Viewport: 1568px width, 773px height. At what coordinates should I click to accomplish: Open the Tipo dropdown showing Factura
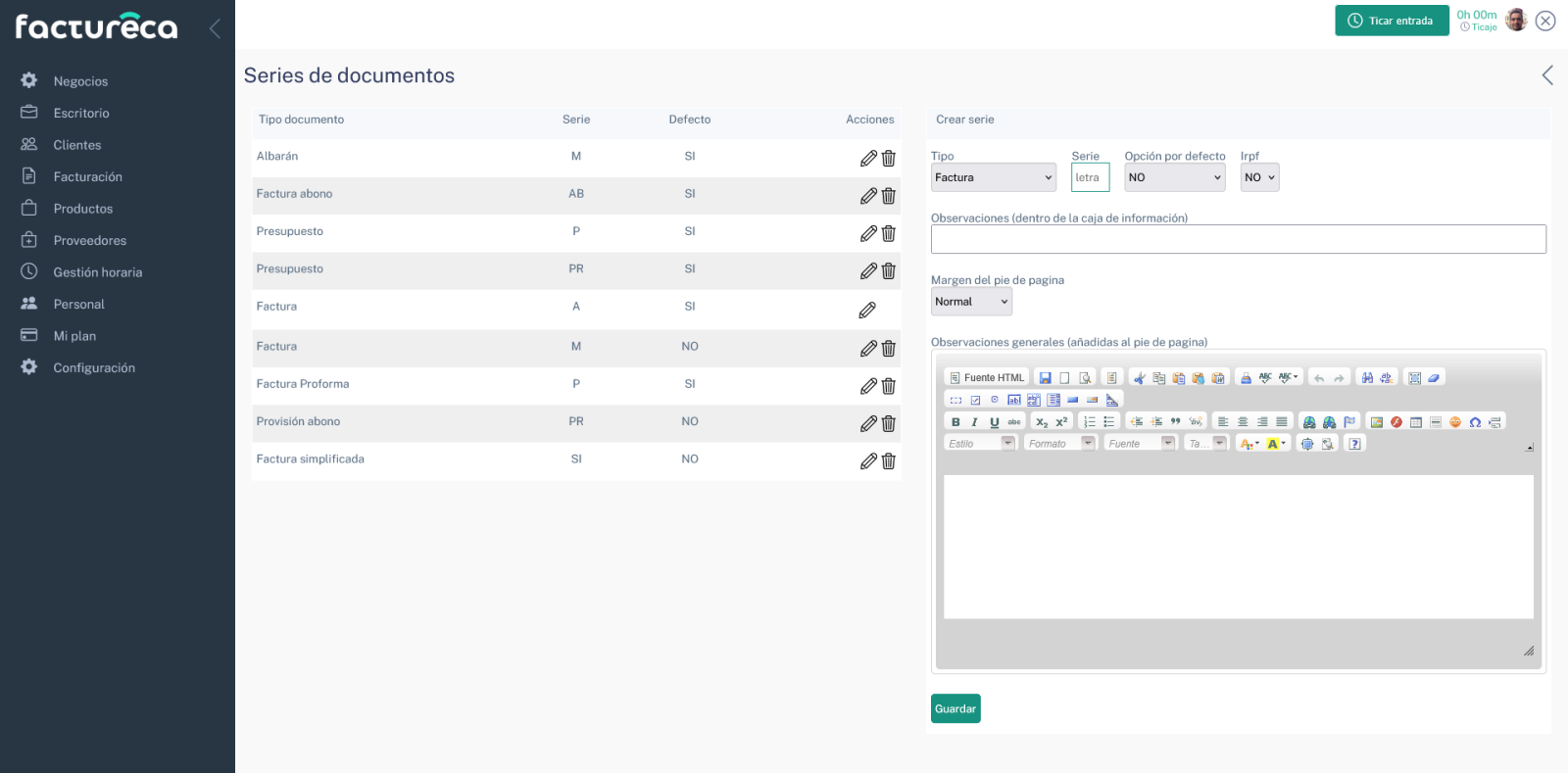click(x=993, y=177)
